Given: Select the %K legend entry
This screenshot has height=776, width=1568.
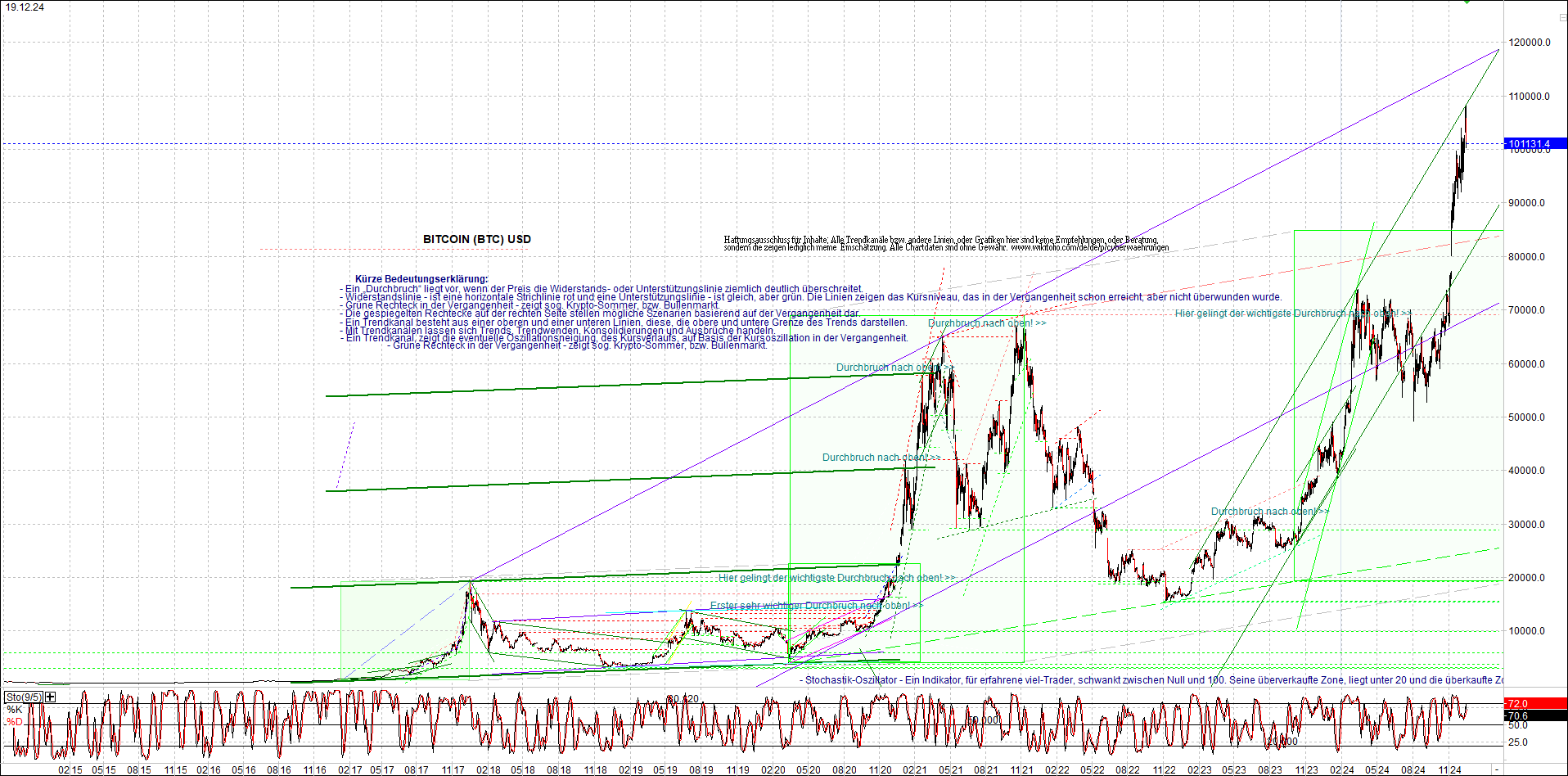Looking at the screenshot, I should pos(15,709).
